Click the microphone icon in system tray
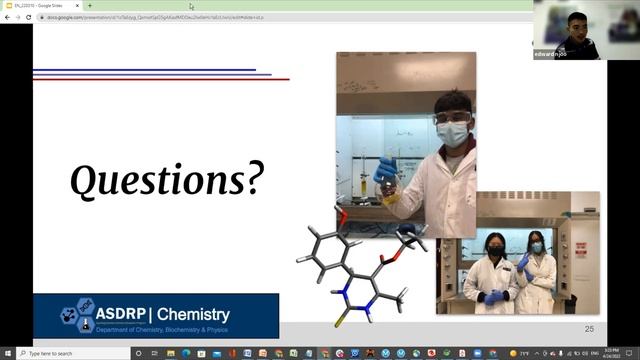Screen dimensions: 640x360 point(561,353)
